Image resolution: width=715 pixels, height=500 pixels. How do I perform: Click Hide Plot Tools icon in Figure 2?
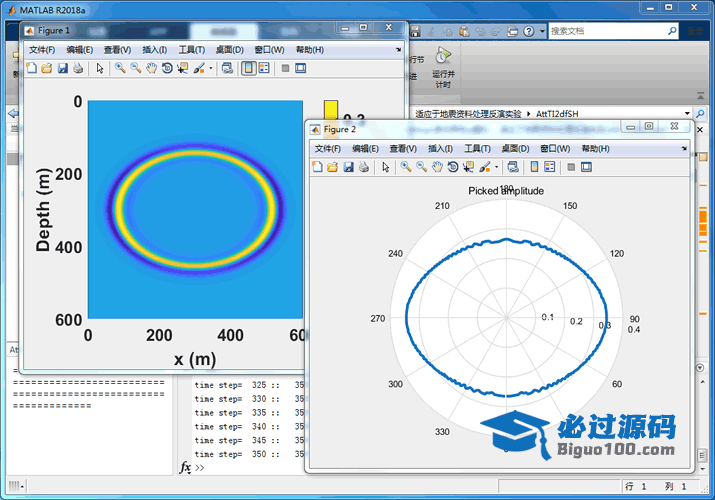[571, 167]
